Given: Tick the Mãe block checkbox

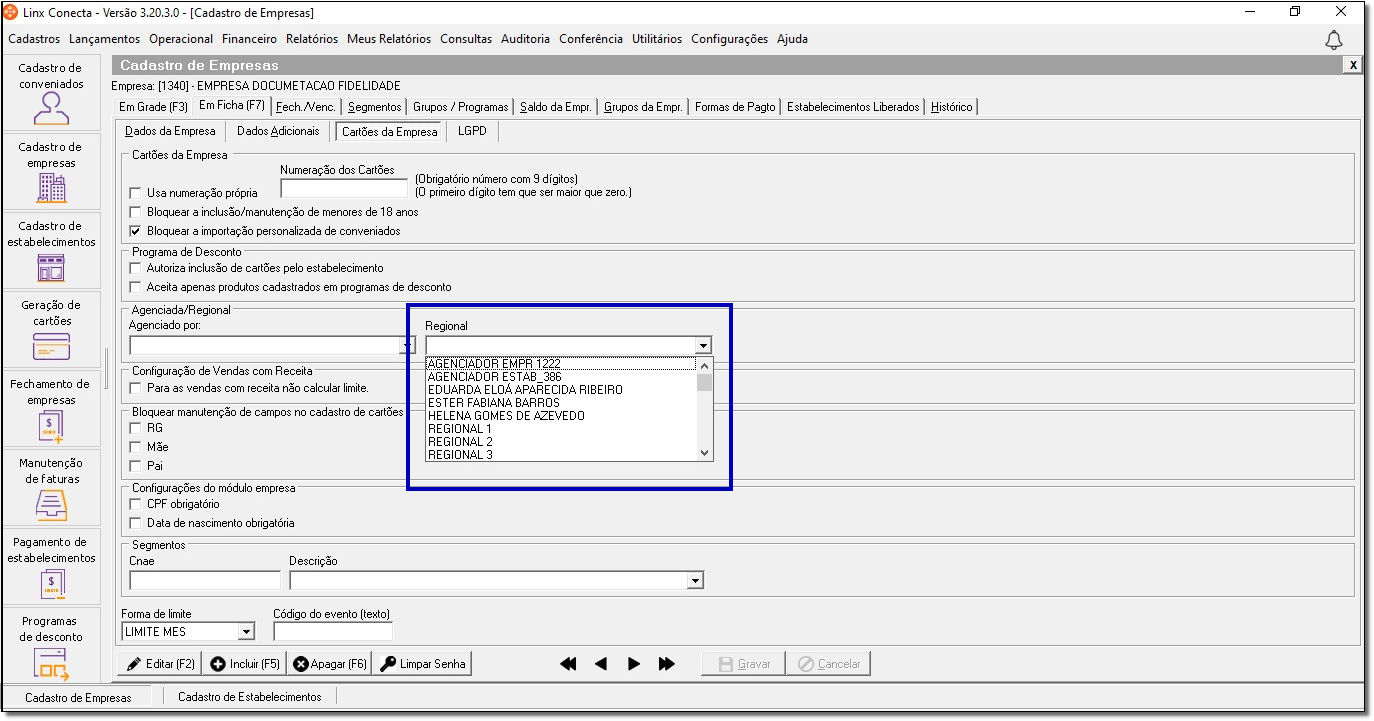Looking at the screenshot, I should [x=136, y=447].
